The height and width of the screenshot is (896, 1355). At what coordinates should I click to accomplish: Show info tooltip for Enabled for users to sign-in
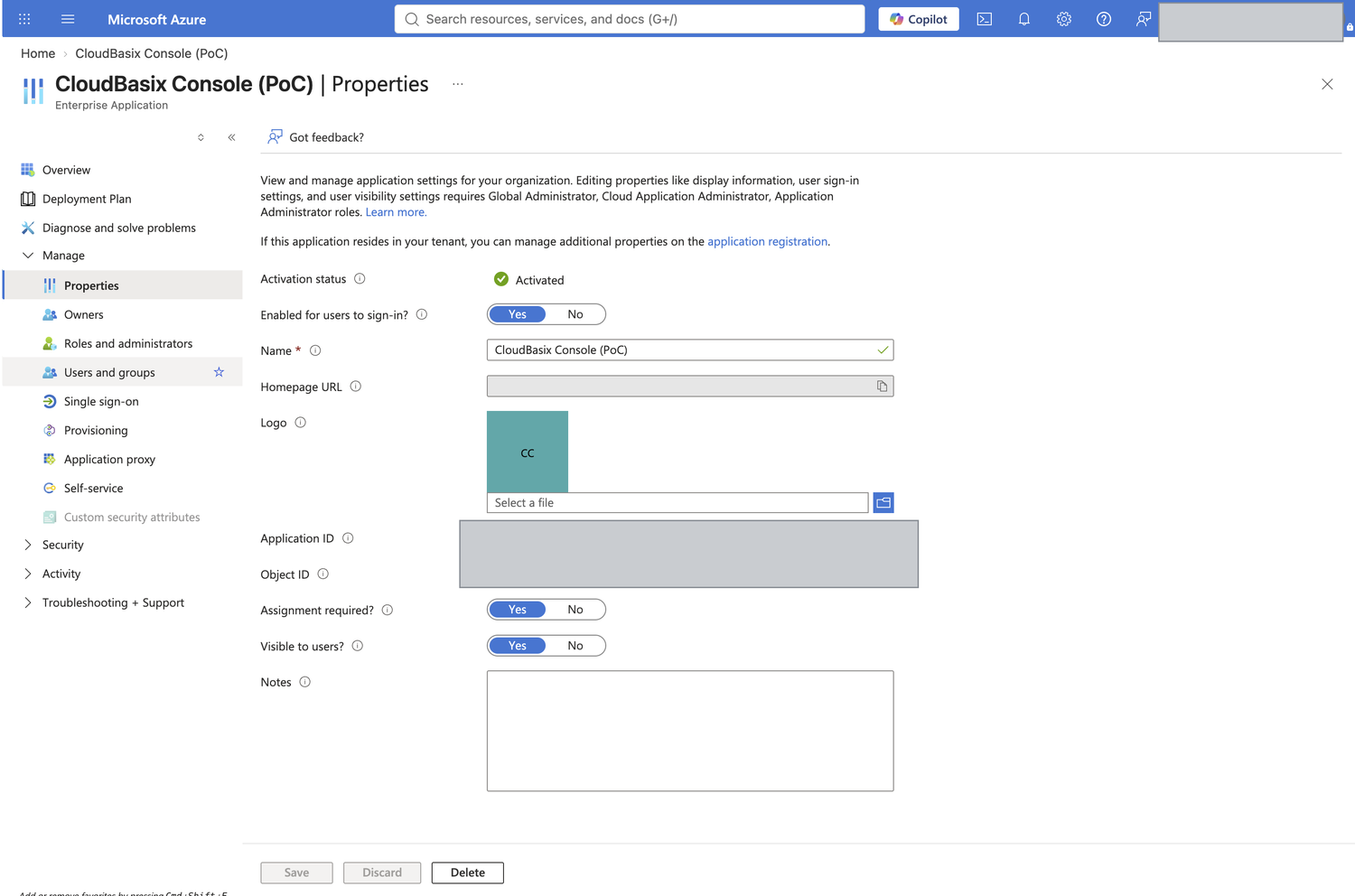[x=422, y=314]
